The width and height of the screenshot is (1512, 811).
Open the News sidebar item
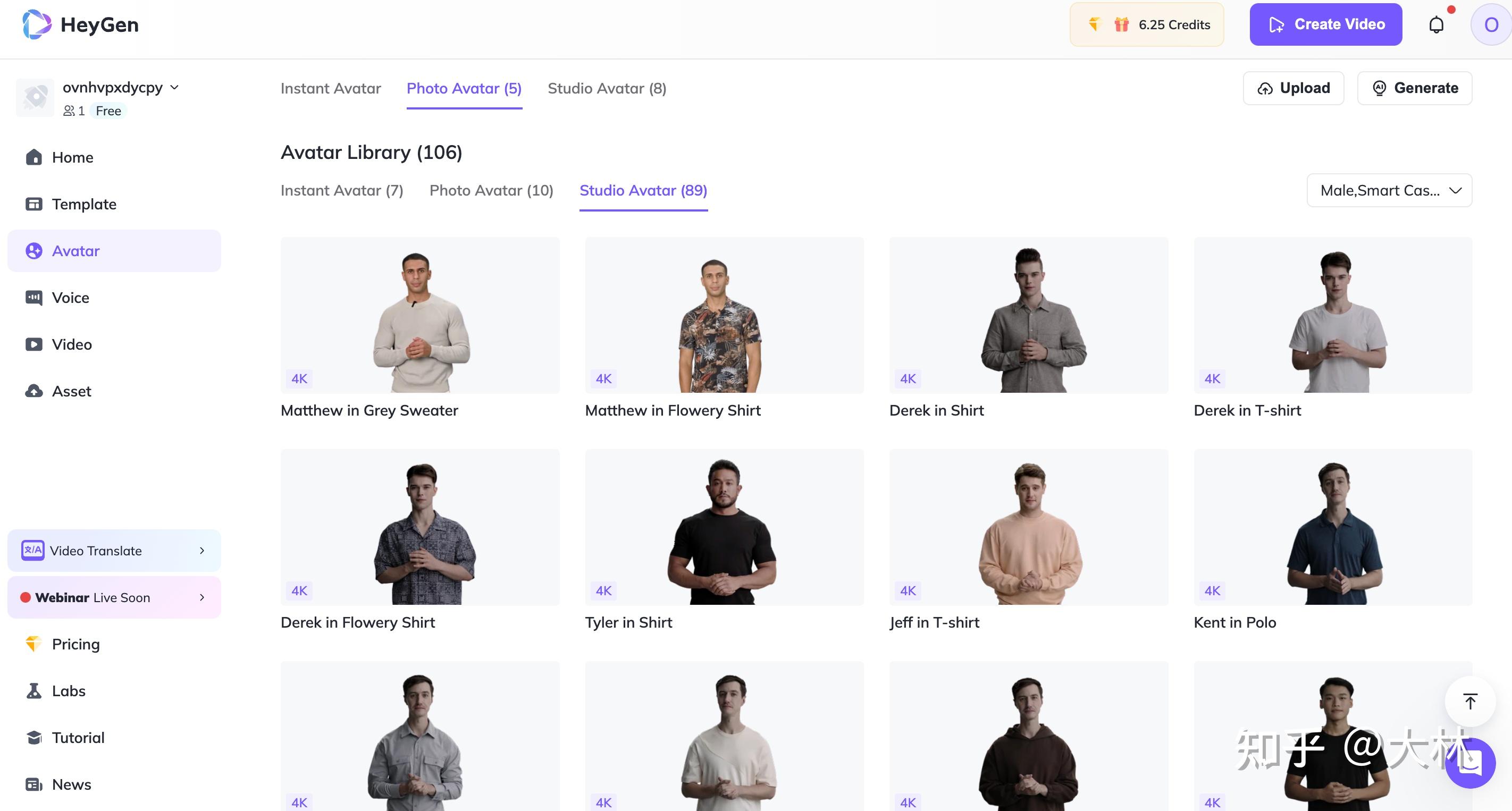pos(71,784)
